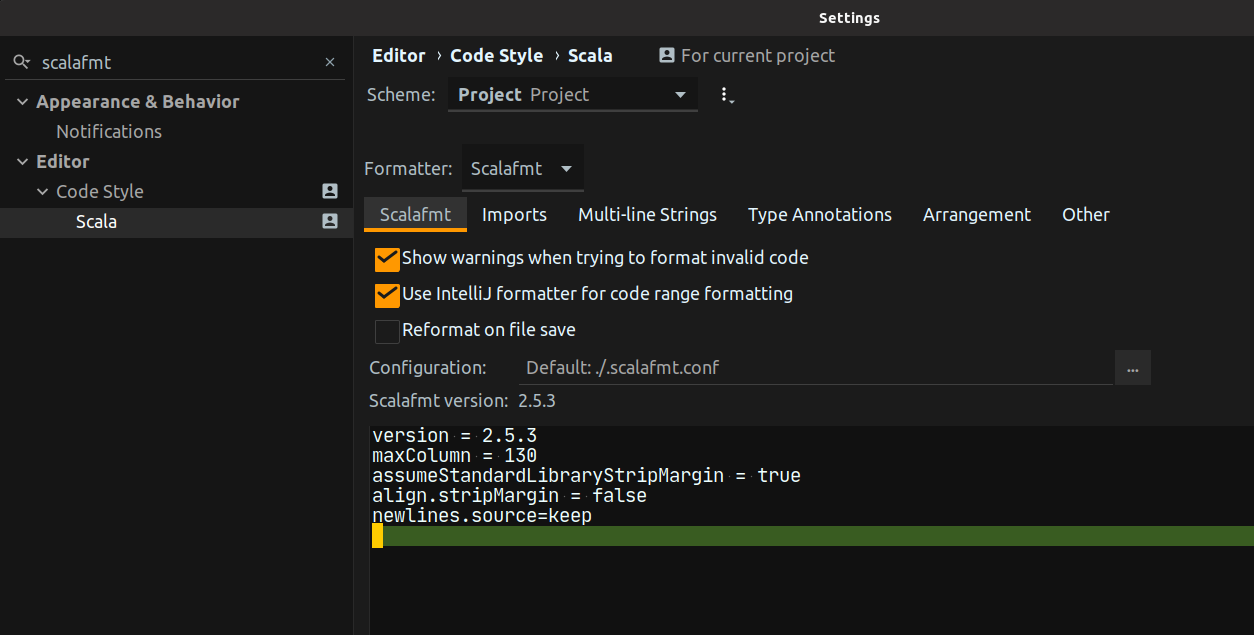The width and height of the screenshot is (1254, 635).
Task: Click the Configuration path field
Action: pyautogui.click(x=816, y=368)
